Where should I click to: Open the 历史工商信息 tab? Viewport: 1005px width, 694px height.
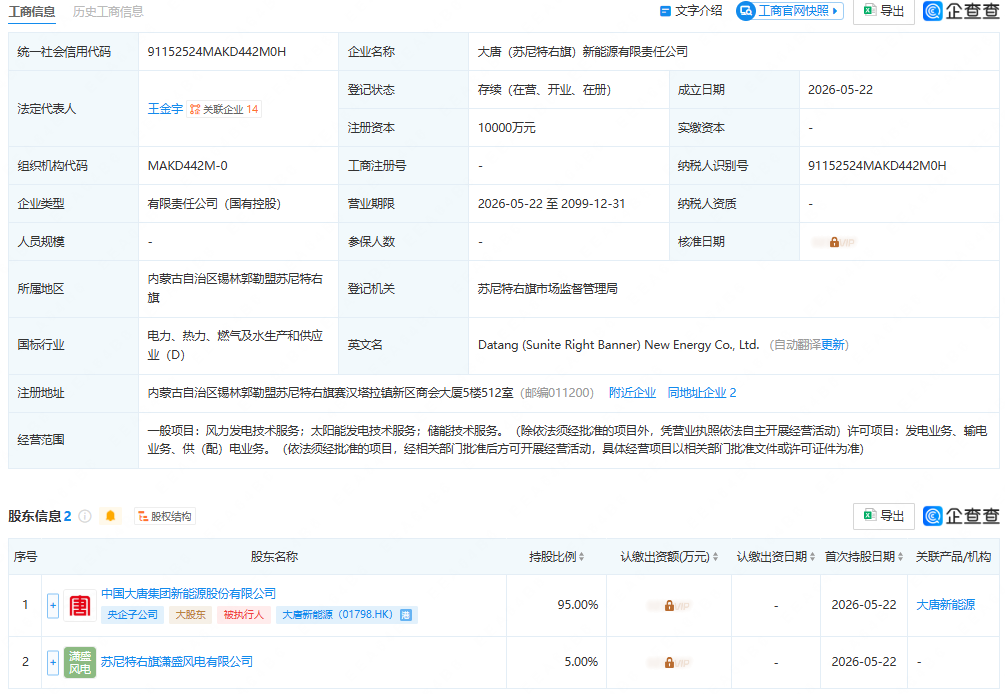[x=108, y=12]
